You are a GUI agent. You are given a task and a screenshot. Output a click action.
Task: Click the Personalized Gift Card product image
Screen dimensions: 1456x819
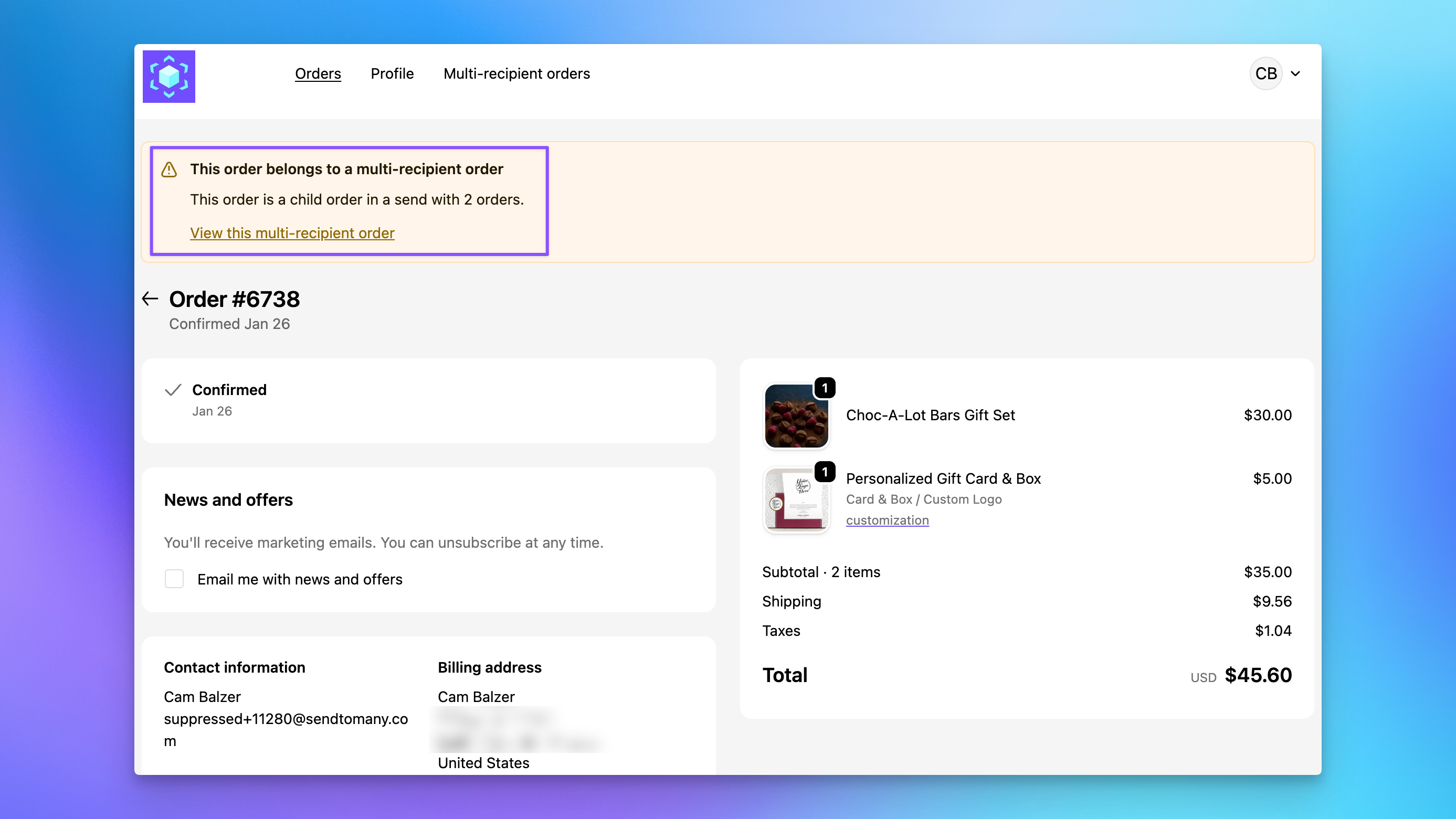click(x=796, y=500)
